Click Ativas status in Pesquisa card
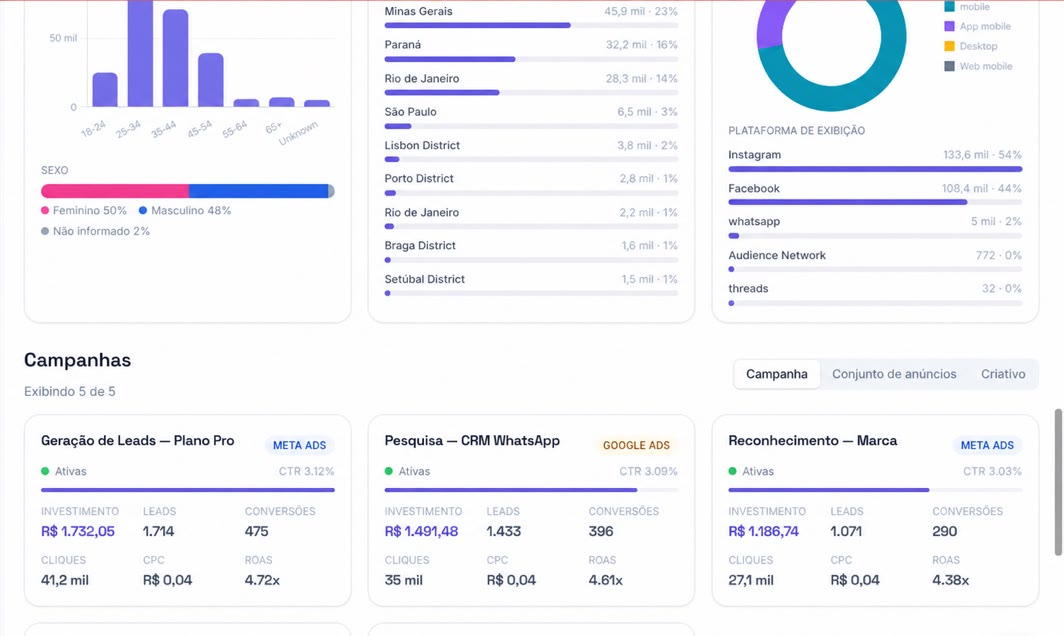 coord(407,471)
